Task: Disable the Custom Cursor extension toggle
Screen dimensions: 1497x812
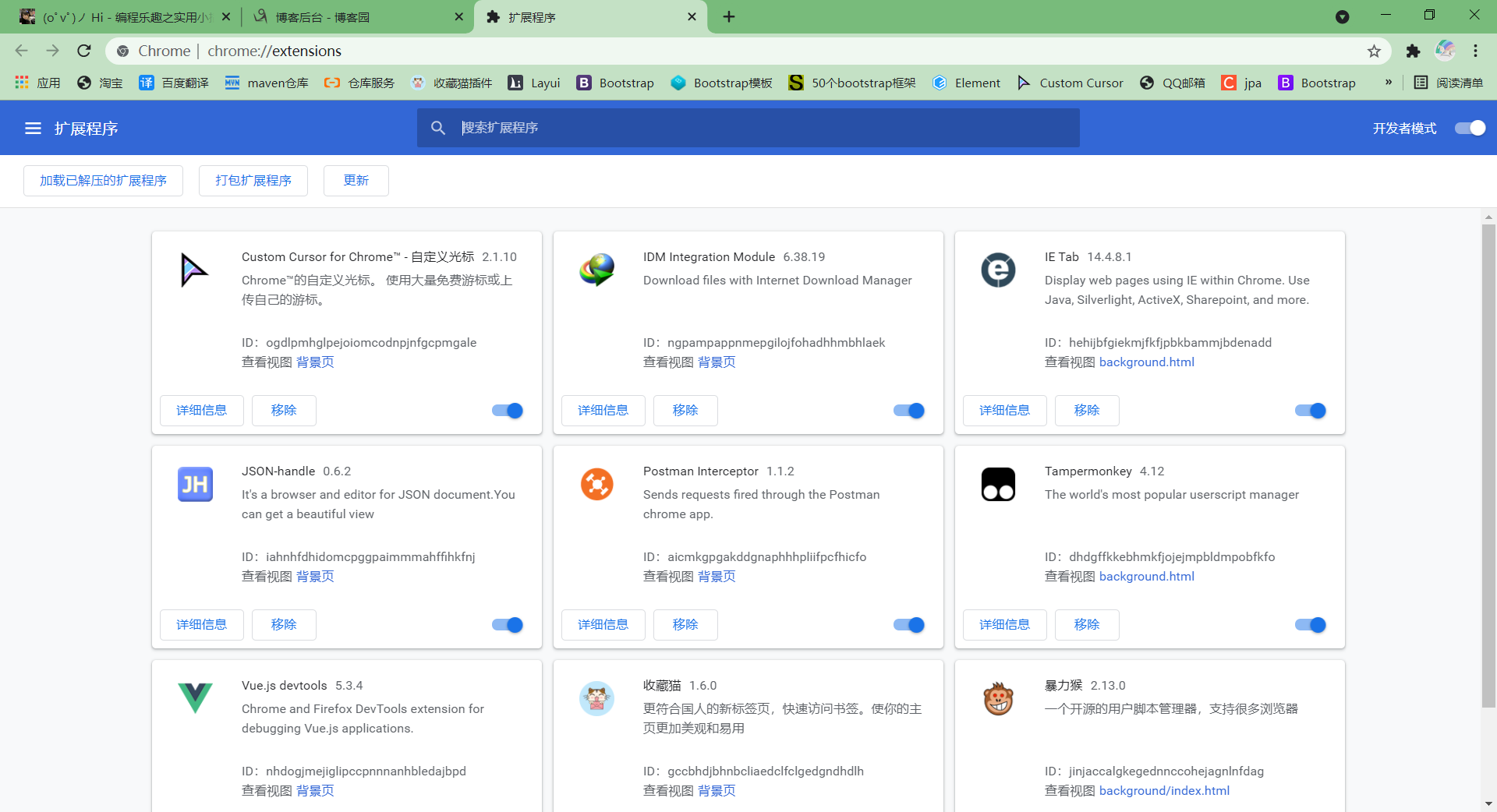Action: [508, 411]
